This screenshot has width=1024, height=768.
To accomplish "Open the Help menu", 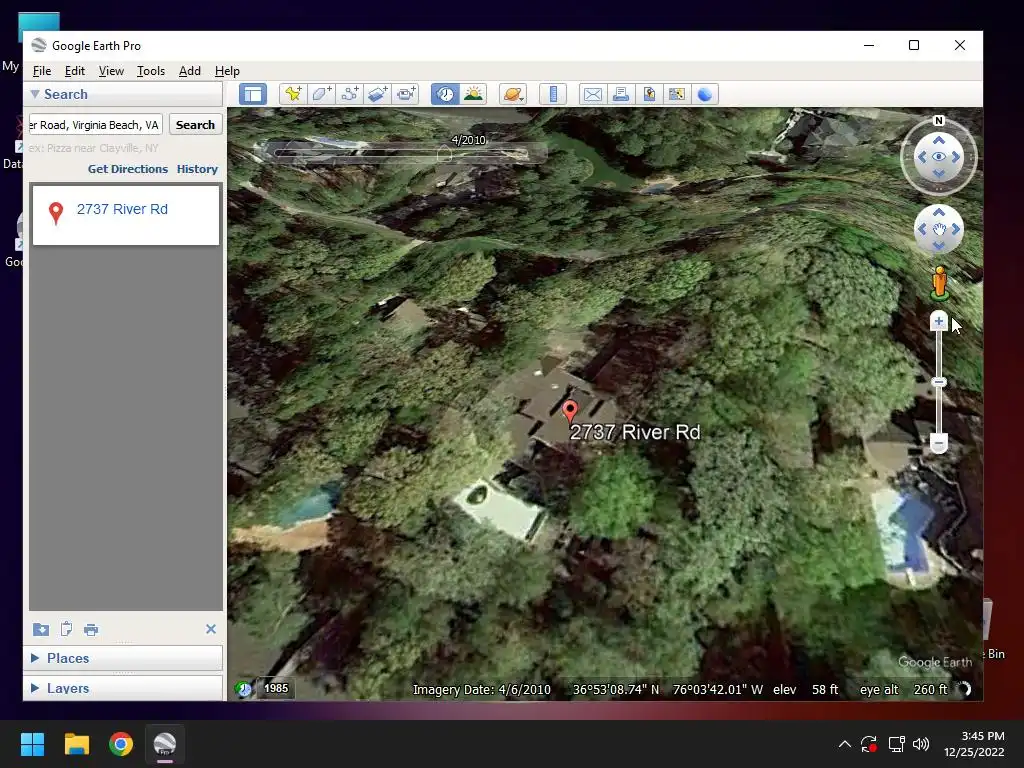I will pos(227,71).
